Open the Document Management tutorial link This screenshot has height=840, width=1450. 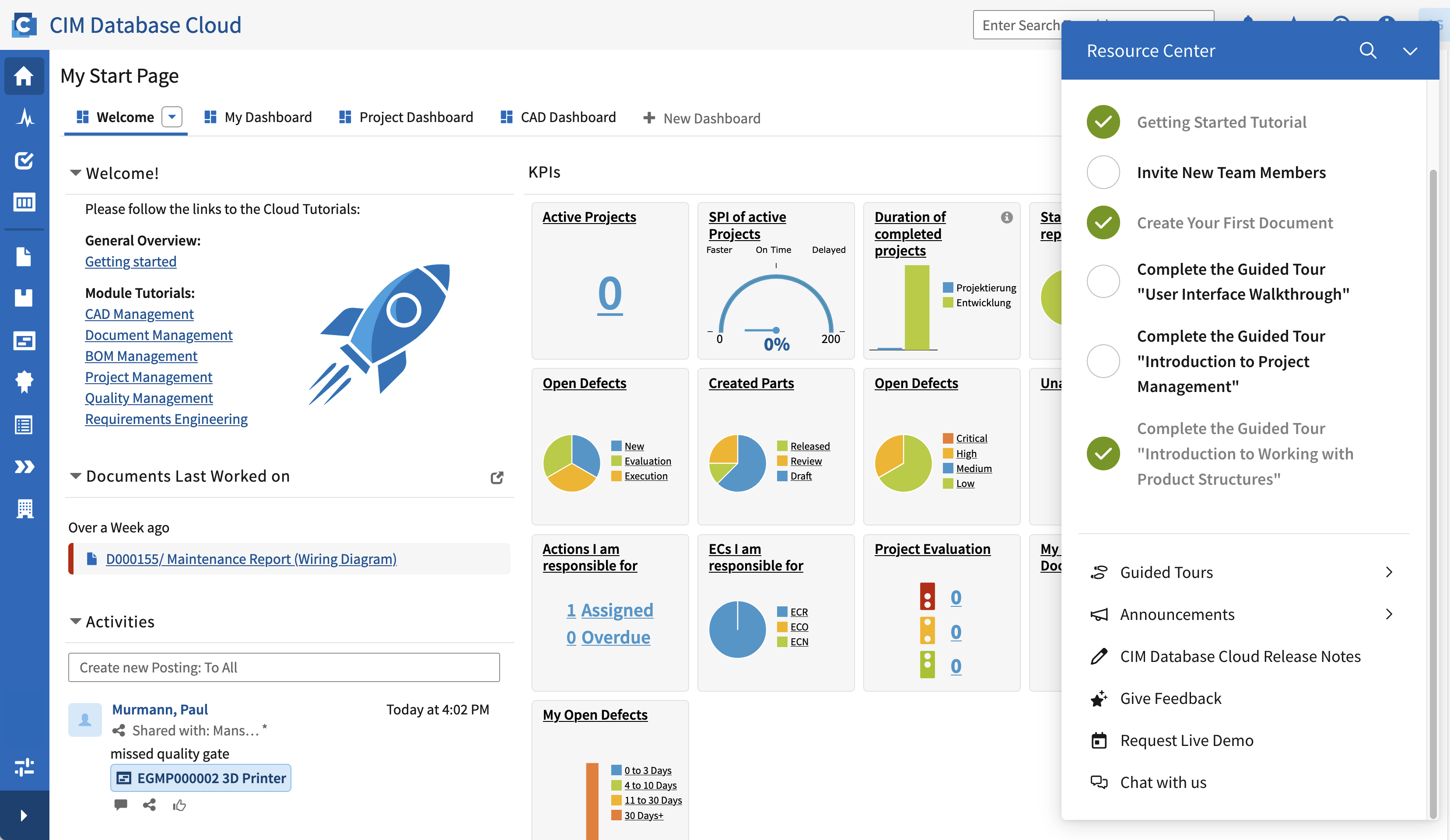coord(158,335)
